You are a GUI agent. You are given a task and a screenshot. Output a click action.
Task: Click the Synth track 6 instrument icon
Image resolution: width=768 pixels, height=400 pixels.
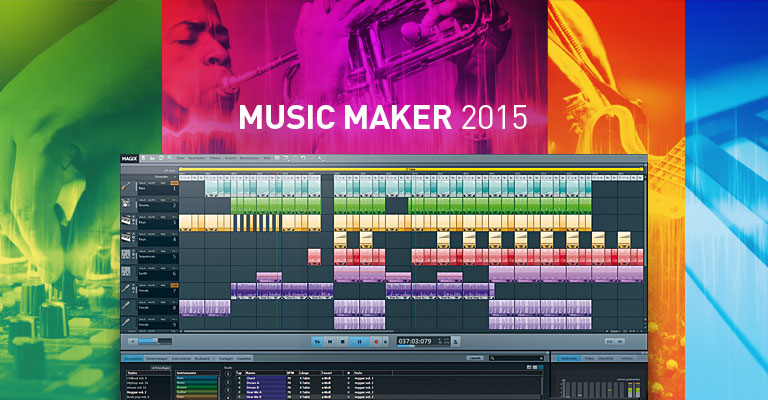click(x=126, y=272)
